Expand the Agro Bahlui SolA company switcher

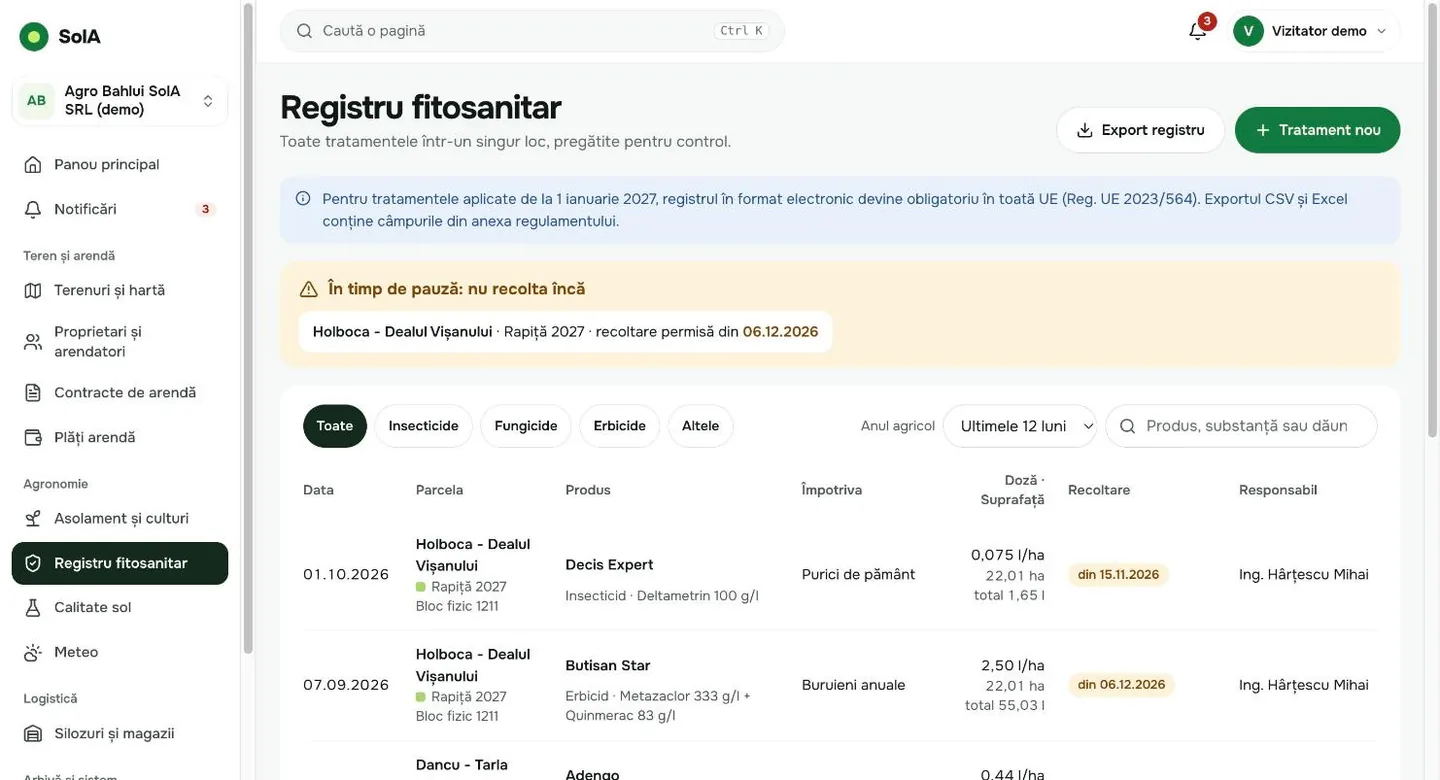120,100
